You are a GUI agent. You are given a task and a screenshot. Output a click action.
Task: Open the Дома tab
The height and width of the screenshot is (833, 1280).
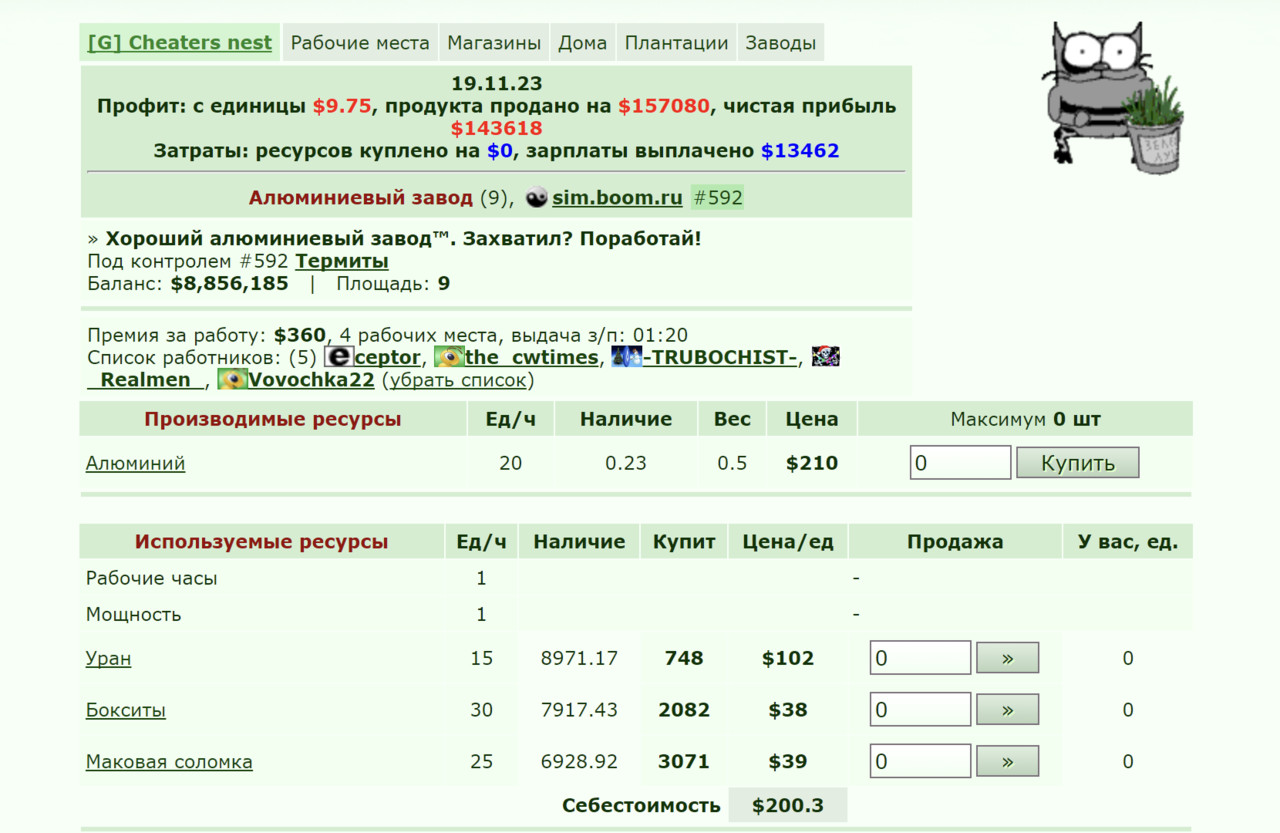(583, 43)
